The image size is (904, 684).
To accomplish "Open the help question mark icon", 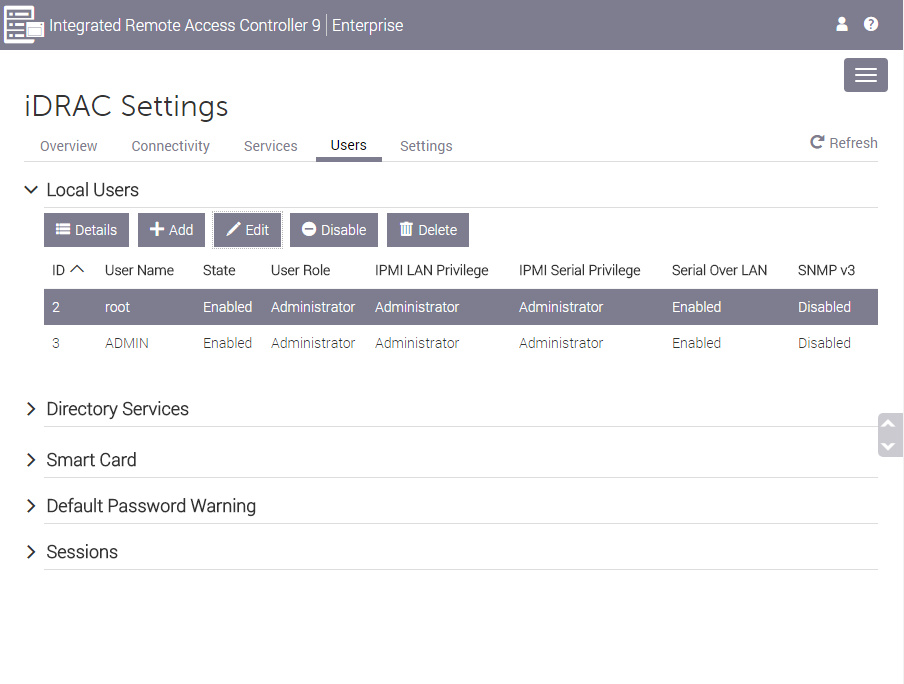I will click(871, 24).
